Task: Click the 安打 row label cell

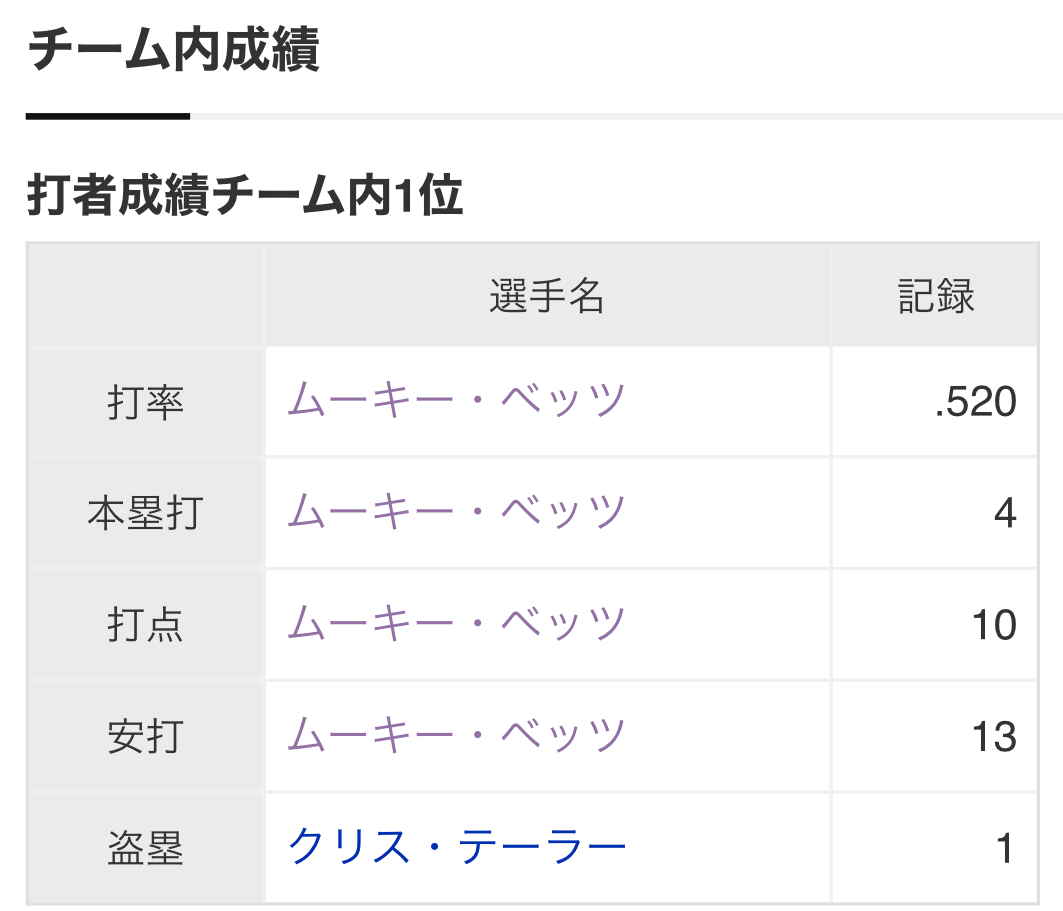Action: (146, 738)
